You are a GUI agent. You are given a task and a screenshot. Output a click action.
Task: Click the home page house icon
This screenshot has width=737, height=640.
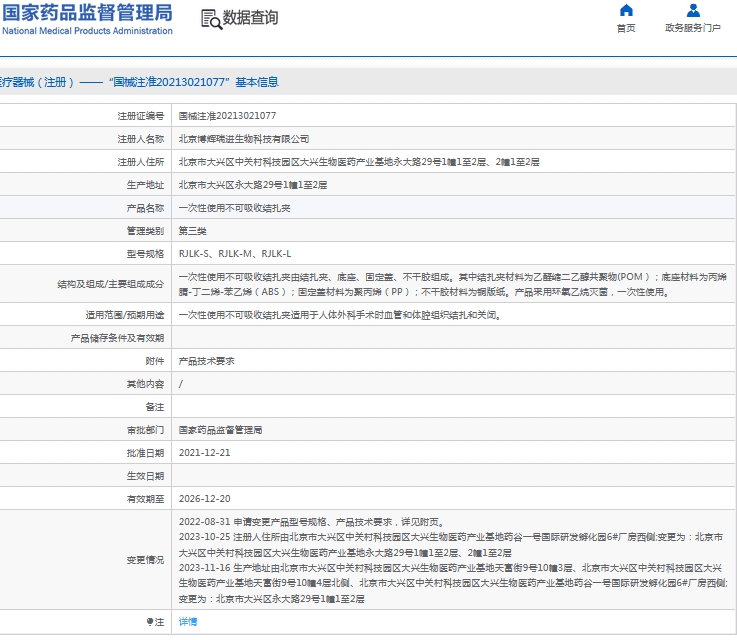point(626,10)
